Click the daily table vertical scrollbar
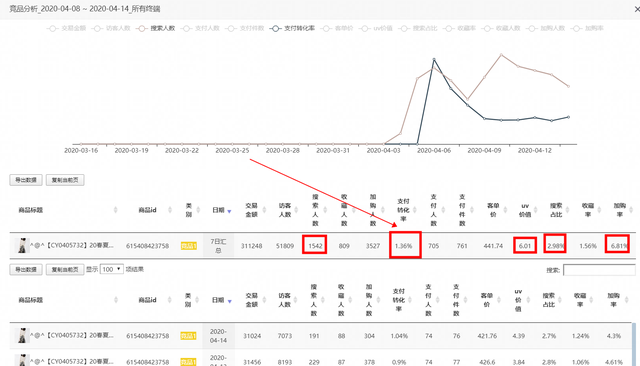The height and width of the screenshot is (366, 640). coord(634,344)
